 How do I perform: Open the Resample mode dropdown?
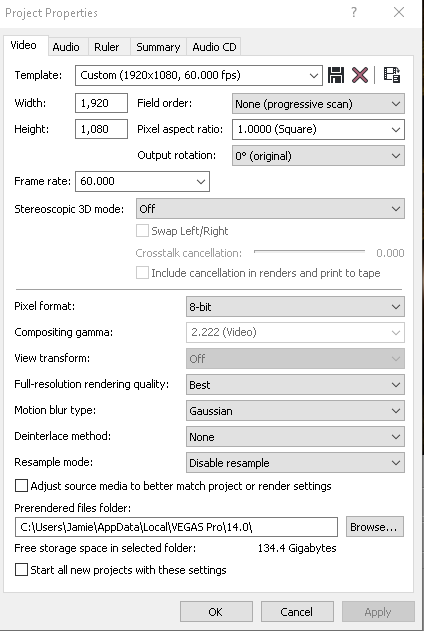click(x=295, y=463)
